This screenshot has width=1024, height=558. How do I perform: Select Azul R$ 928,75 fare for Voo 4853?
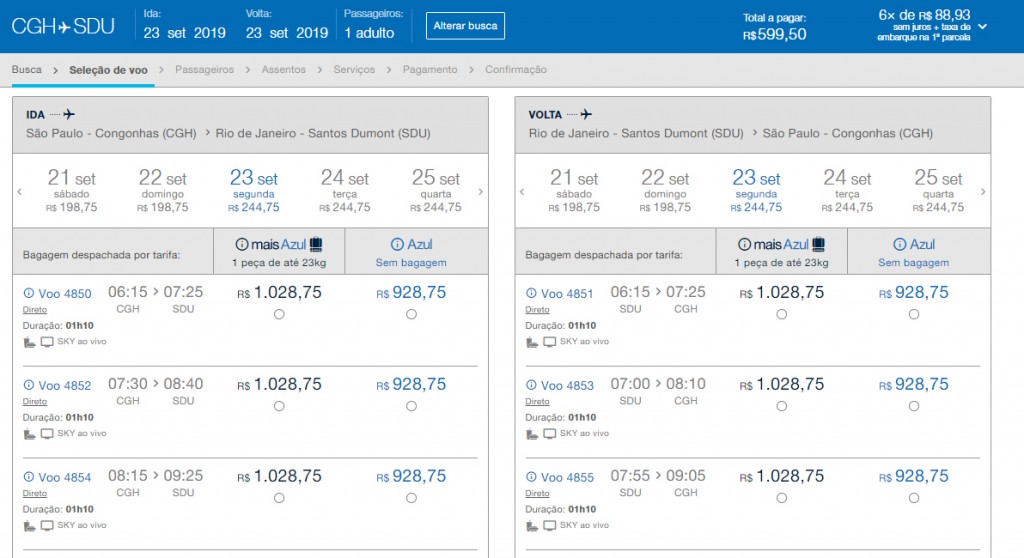(914, 406)
